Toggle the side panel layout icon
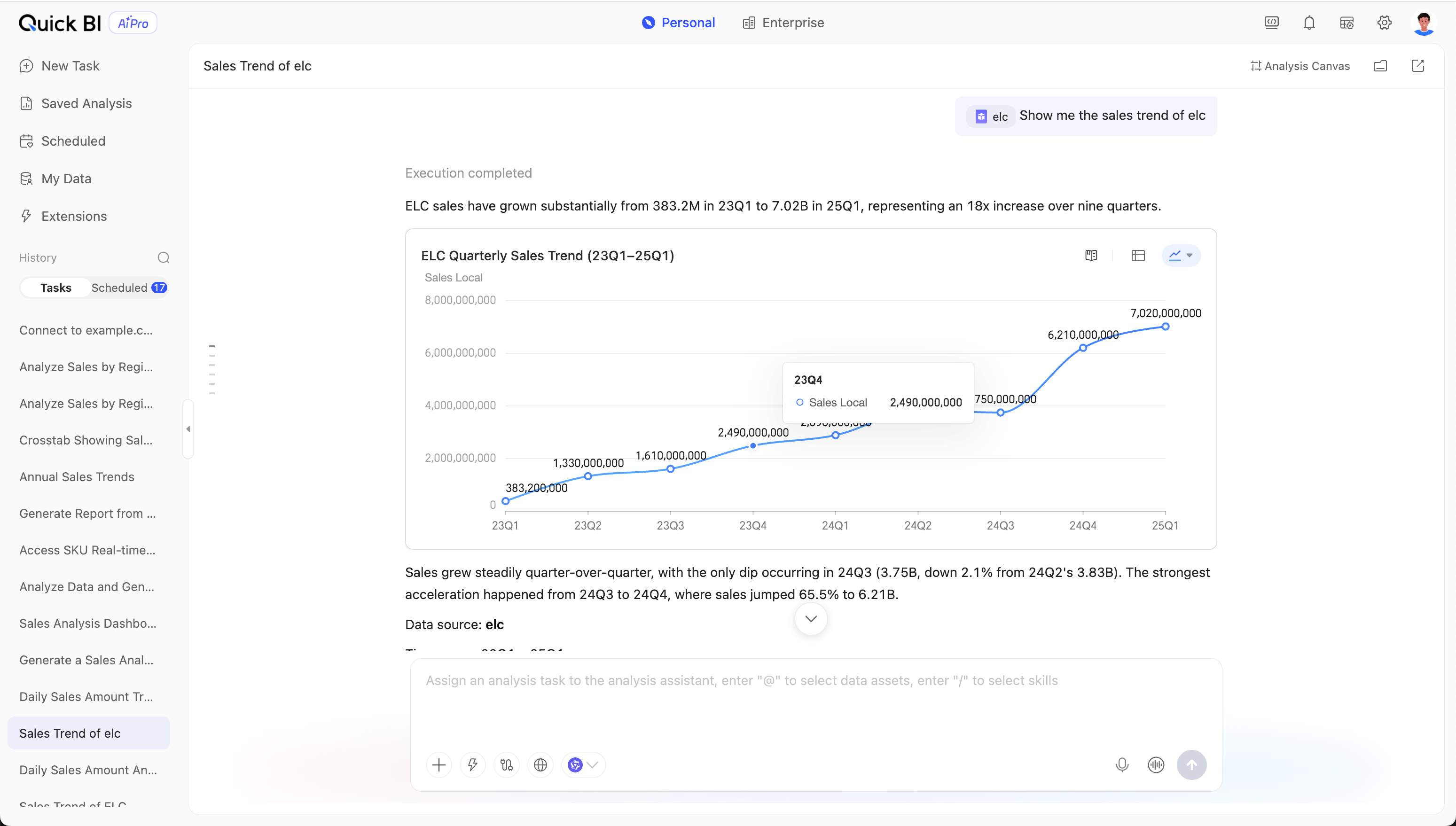This screenshot has height=826, width=1456. point(1380,66)
